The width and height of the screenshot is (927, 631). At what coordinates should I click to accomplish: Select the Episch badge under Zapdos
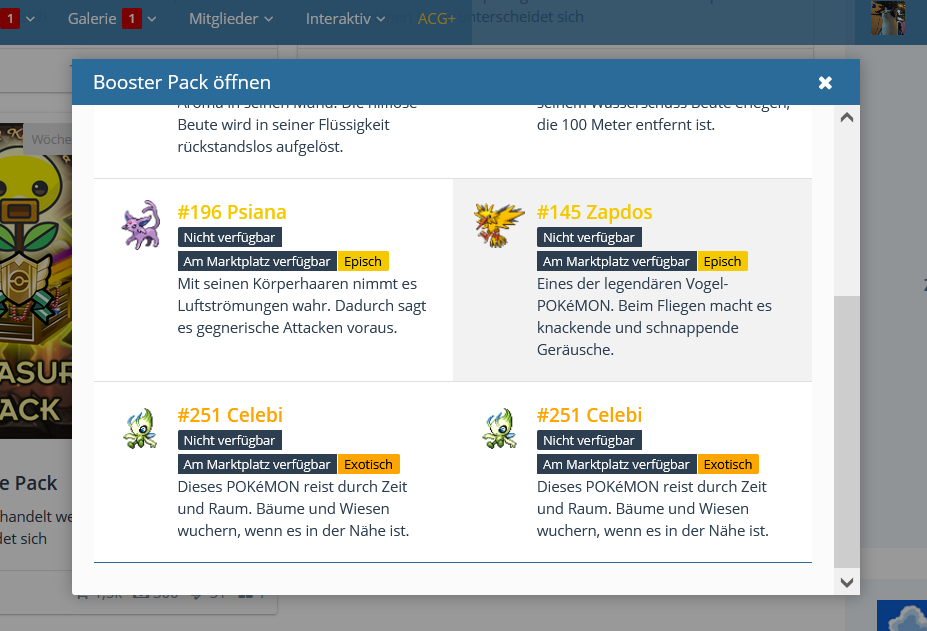(x=722, y=261)
